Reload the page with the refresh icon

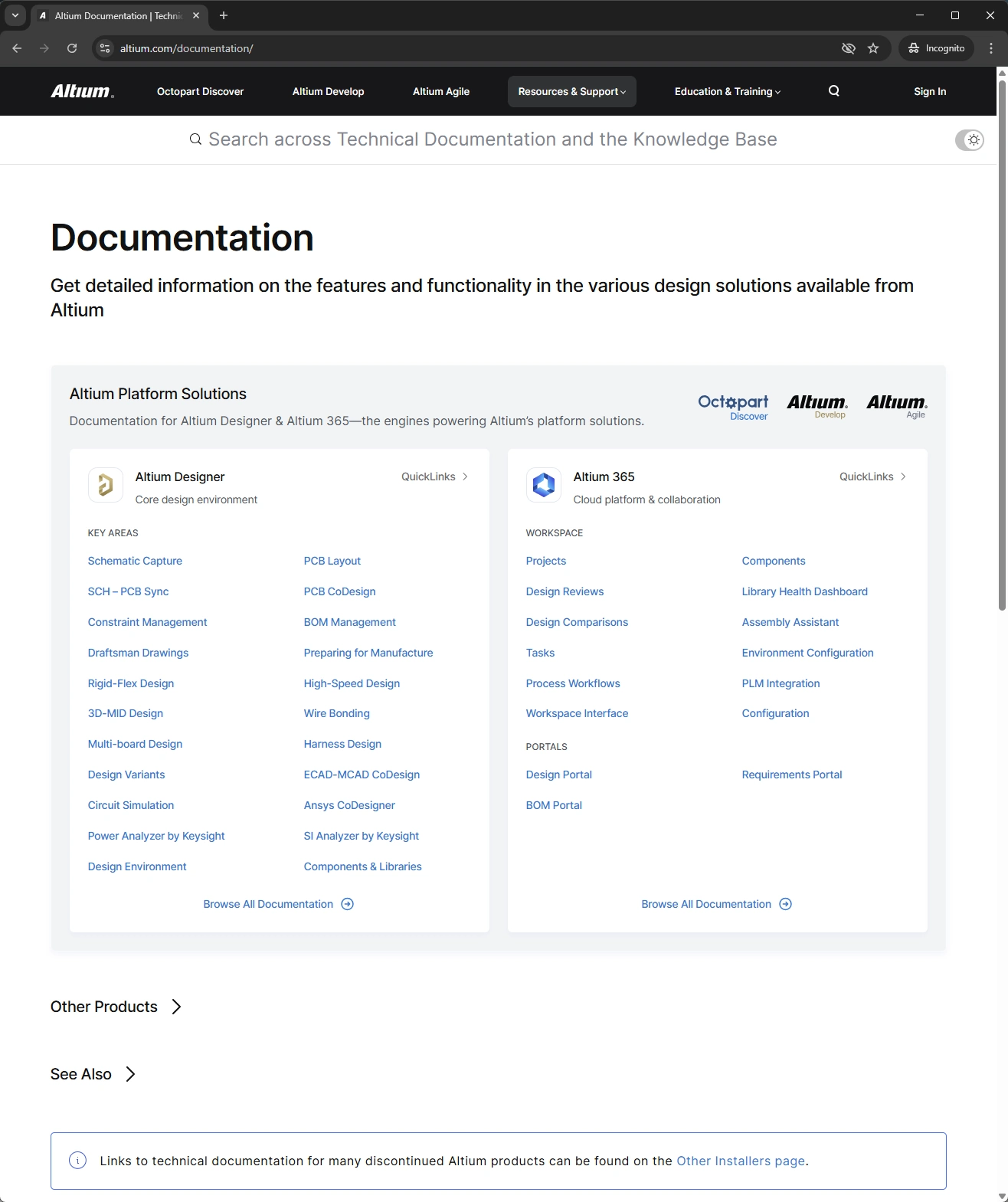[x=72, y=48]
